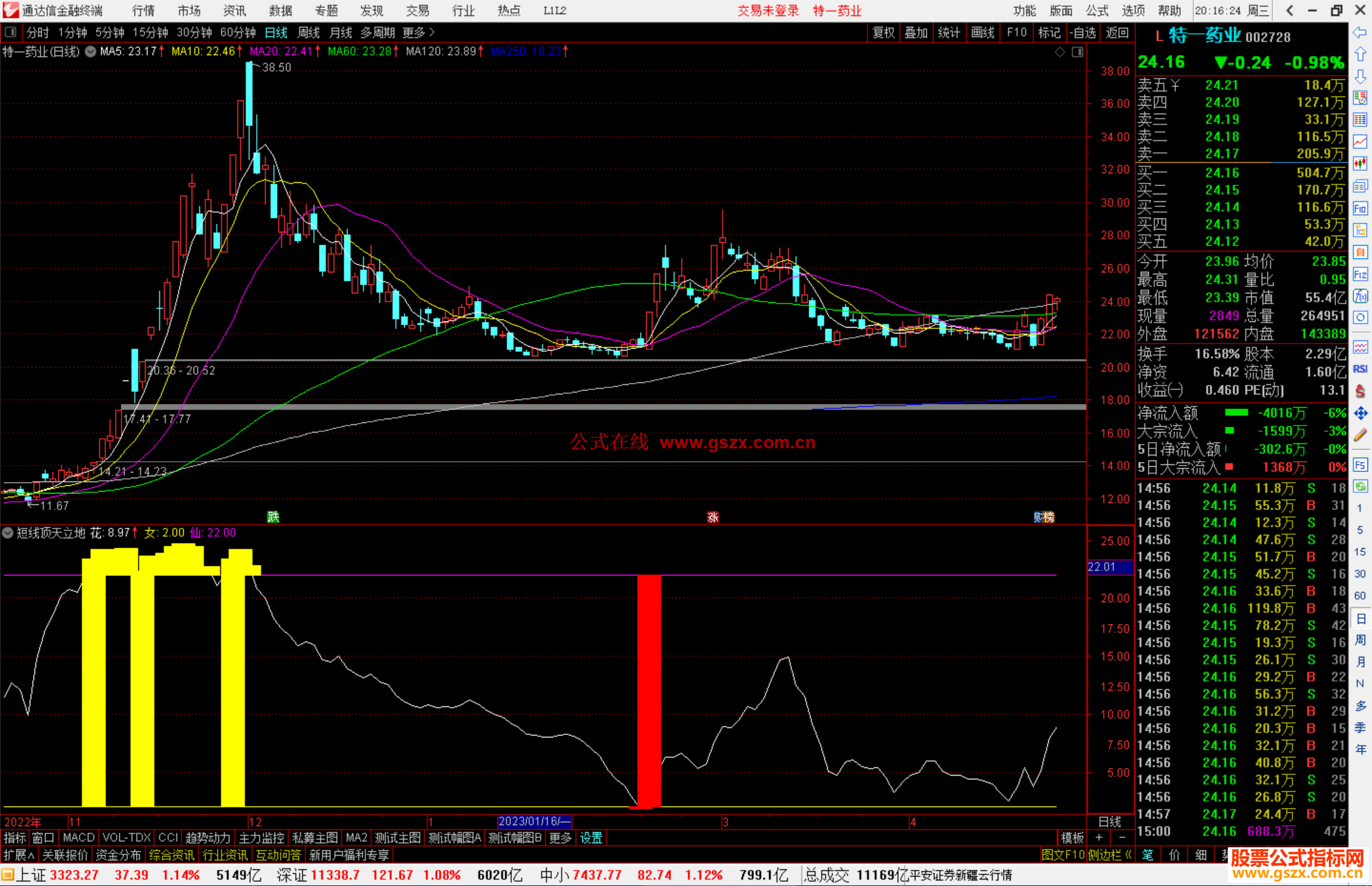1372x886 pixels.
Task: Click the RSI indicator sidebar icon
Action: pos(1360,369)
